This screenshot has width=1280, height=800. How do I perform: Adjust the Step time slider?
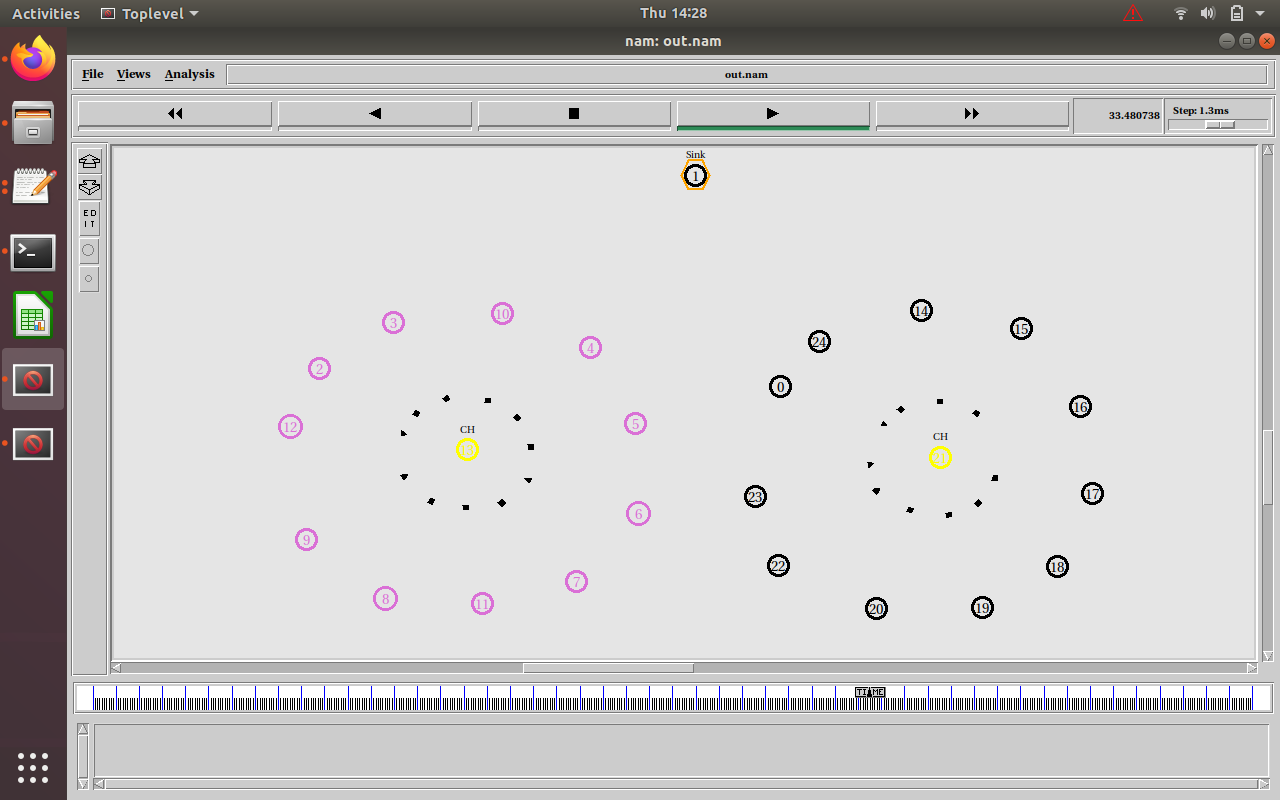(1220, 125)
